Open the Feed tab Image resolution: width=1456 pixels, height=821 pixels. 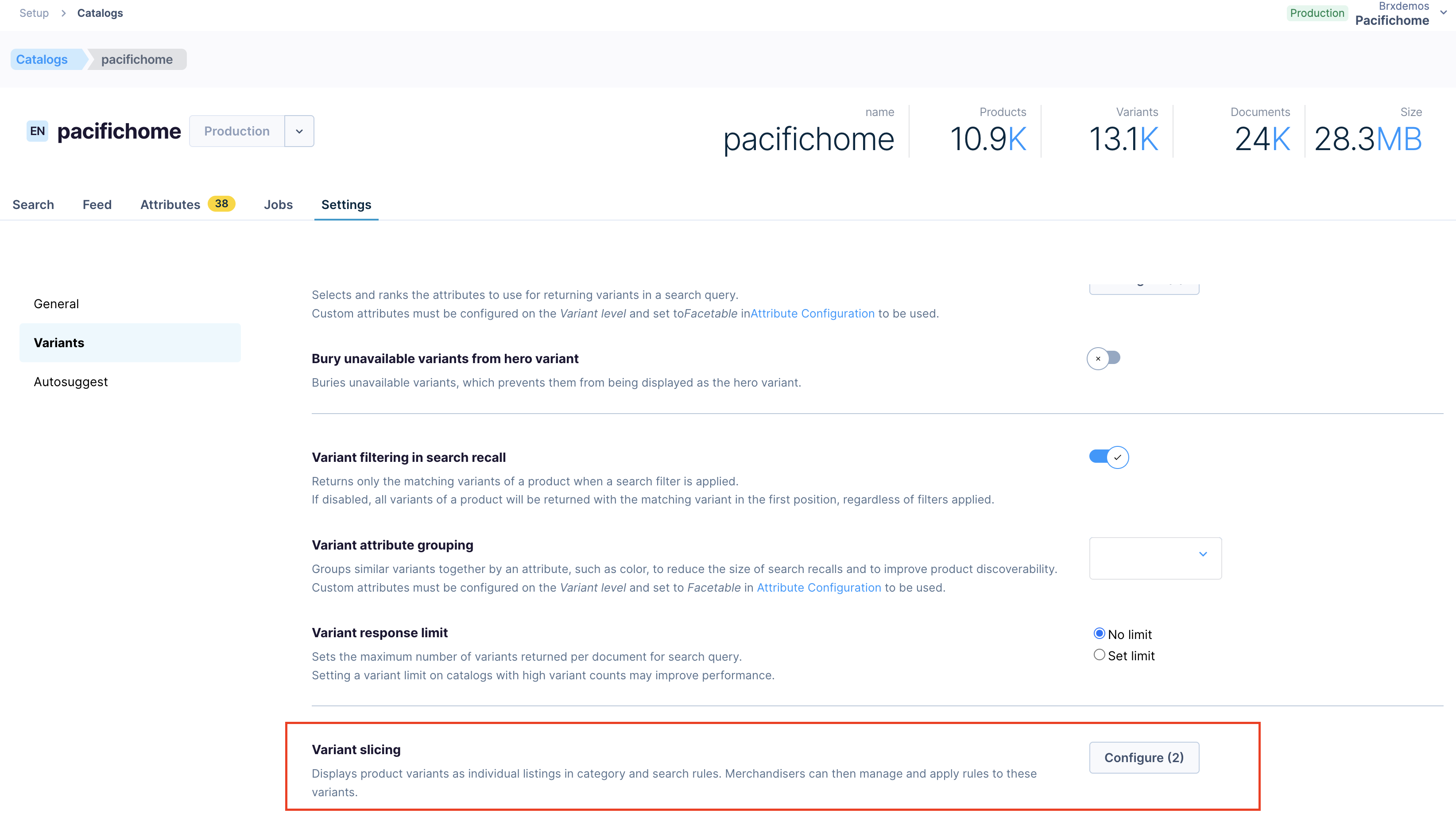97,205
